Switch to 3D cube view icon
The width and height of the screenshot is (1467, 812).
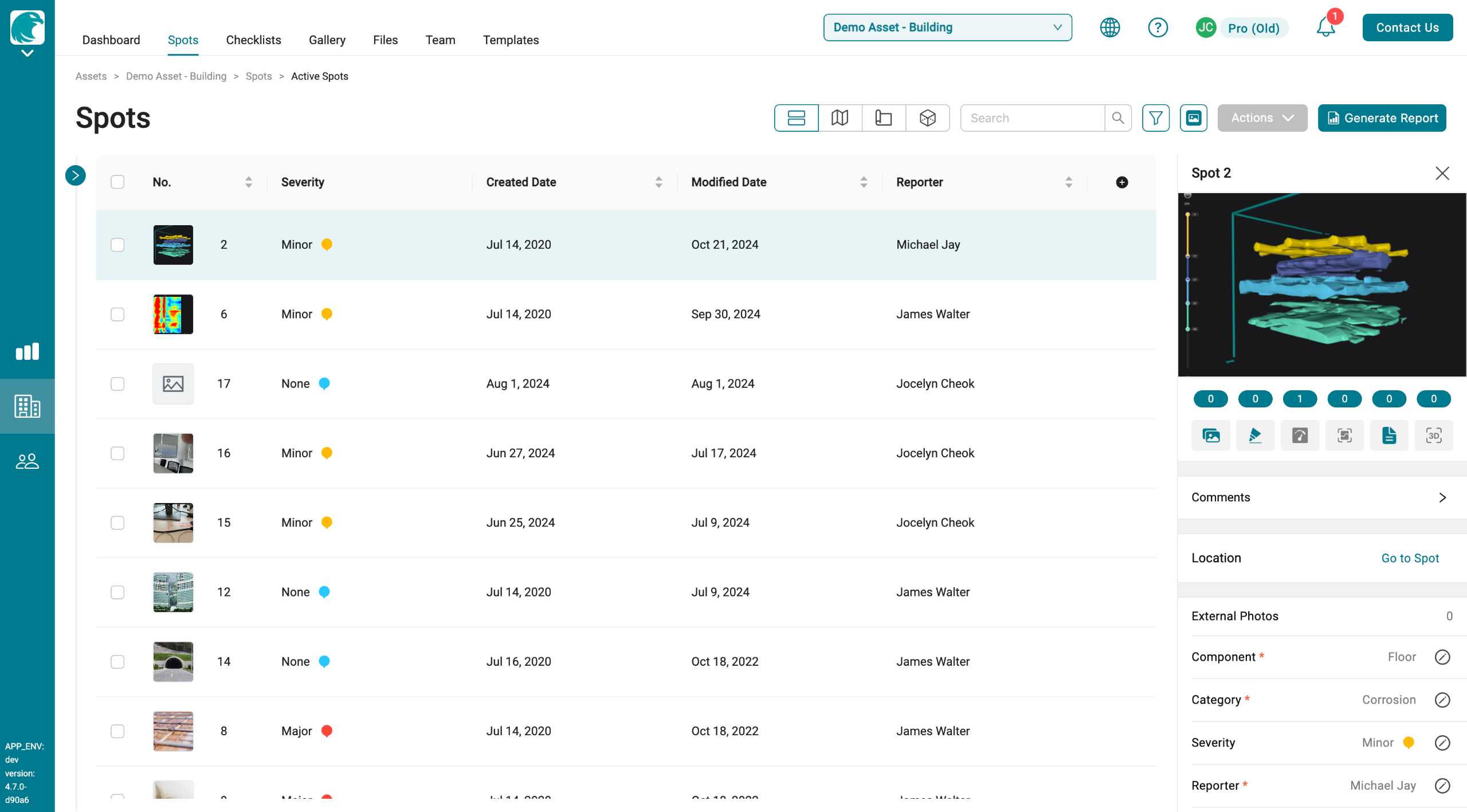(x=928, y=118)
